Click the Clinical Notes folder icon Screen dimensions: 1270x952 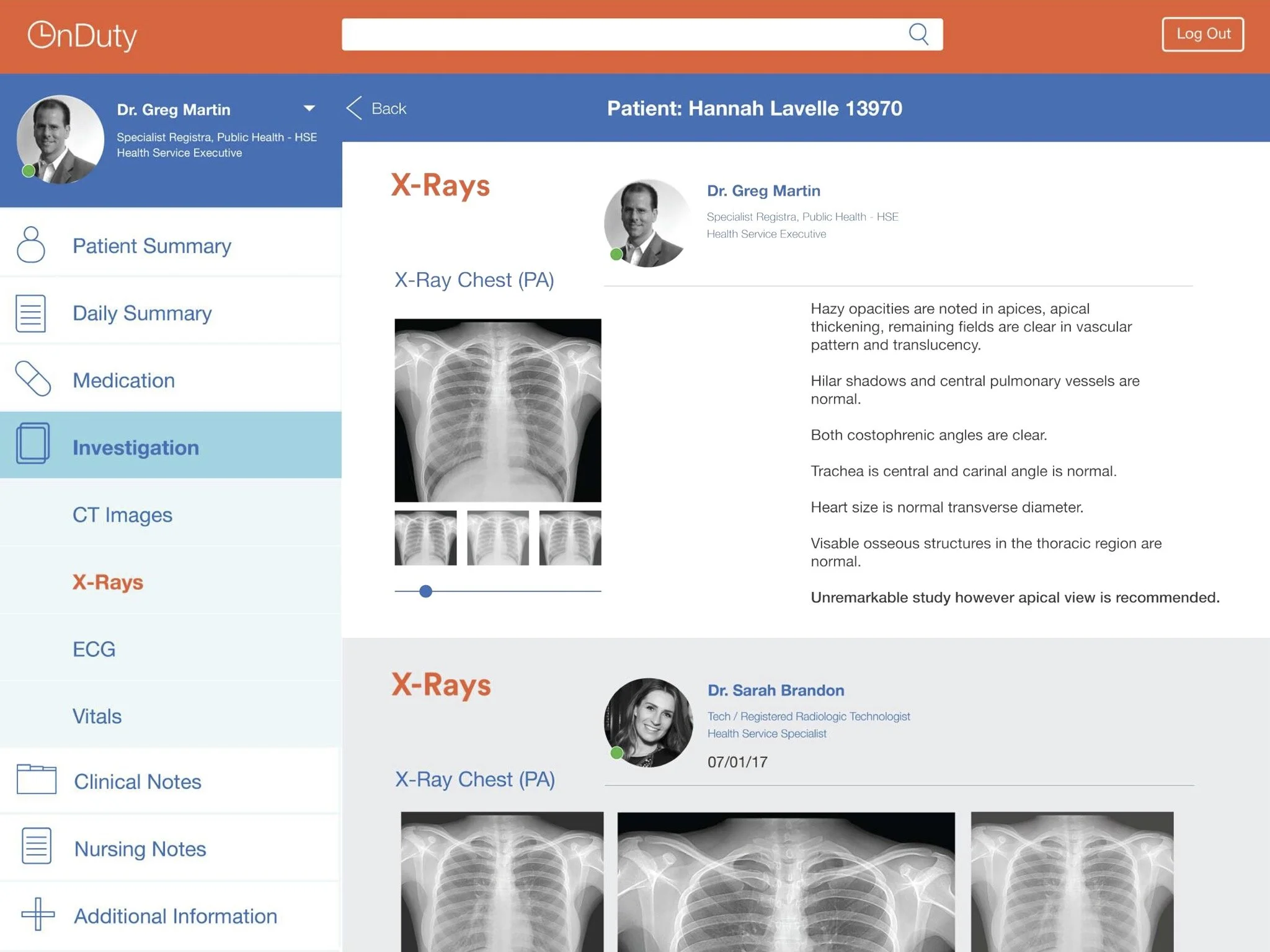point(36,779)
